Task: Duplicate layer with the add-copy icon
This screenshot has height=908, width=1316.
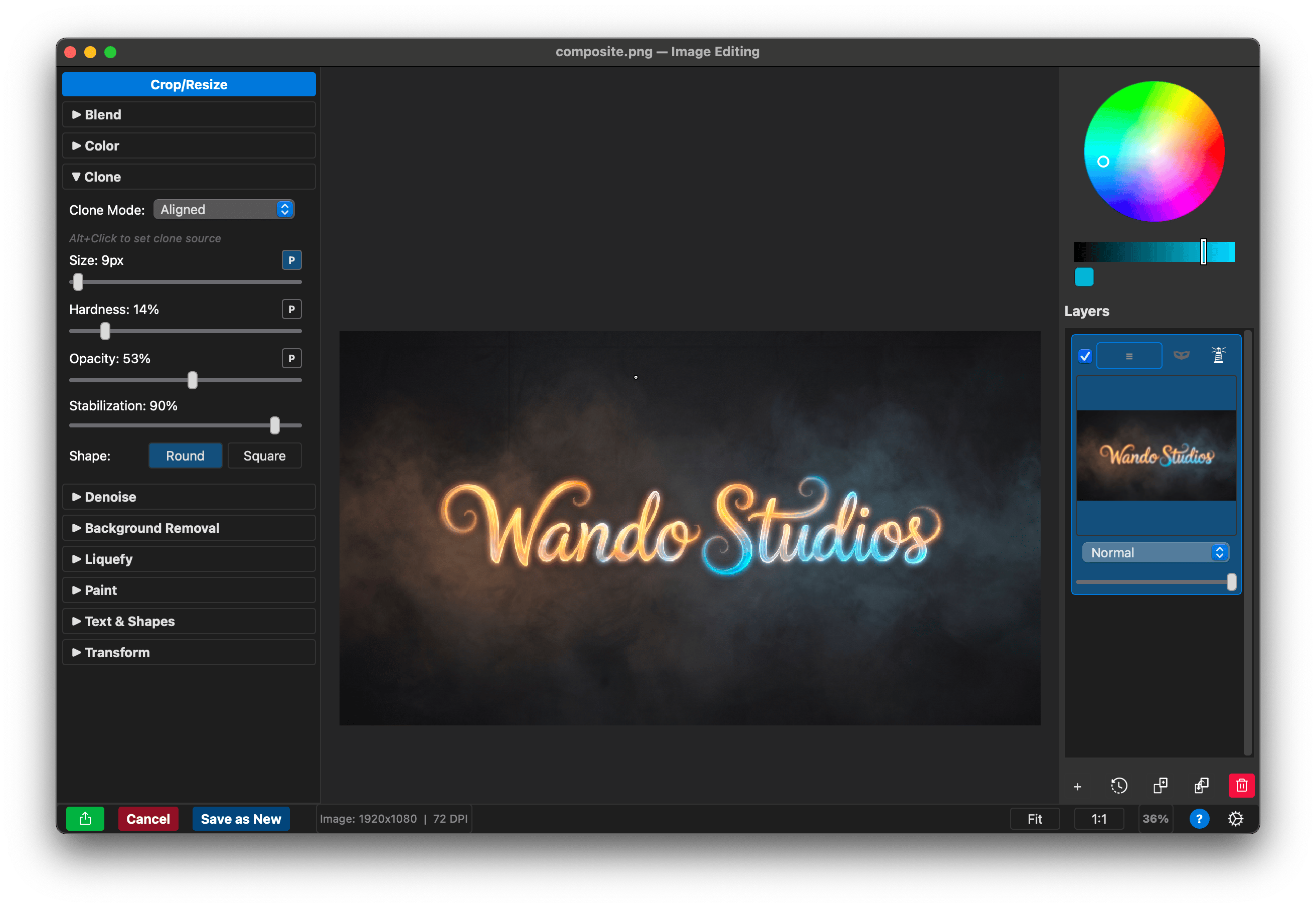Action: pyautogui.click(x=1160, y=786)
